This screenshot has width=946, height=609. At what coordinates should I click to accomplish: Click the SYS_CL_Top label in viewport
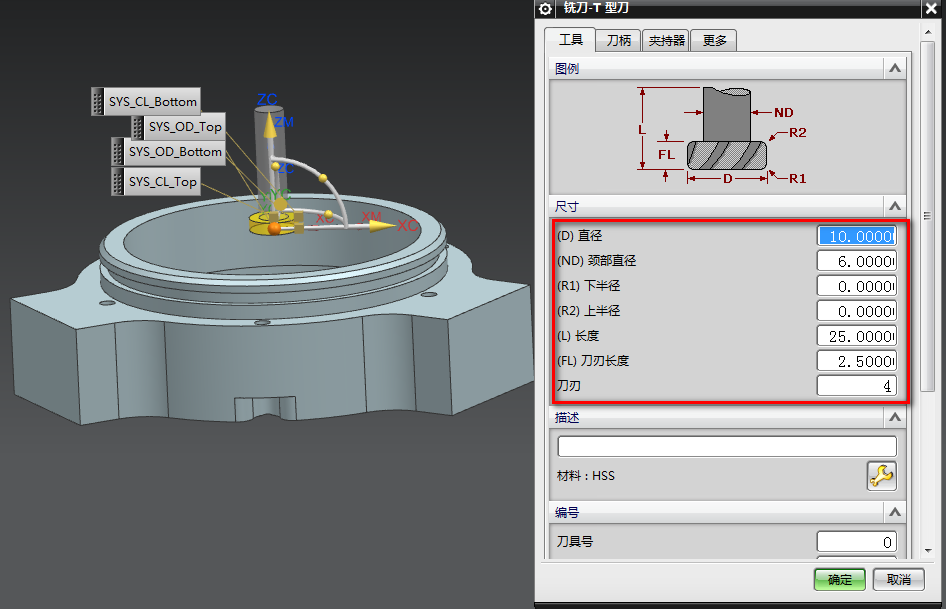click(161, 182)
